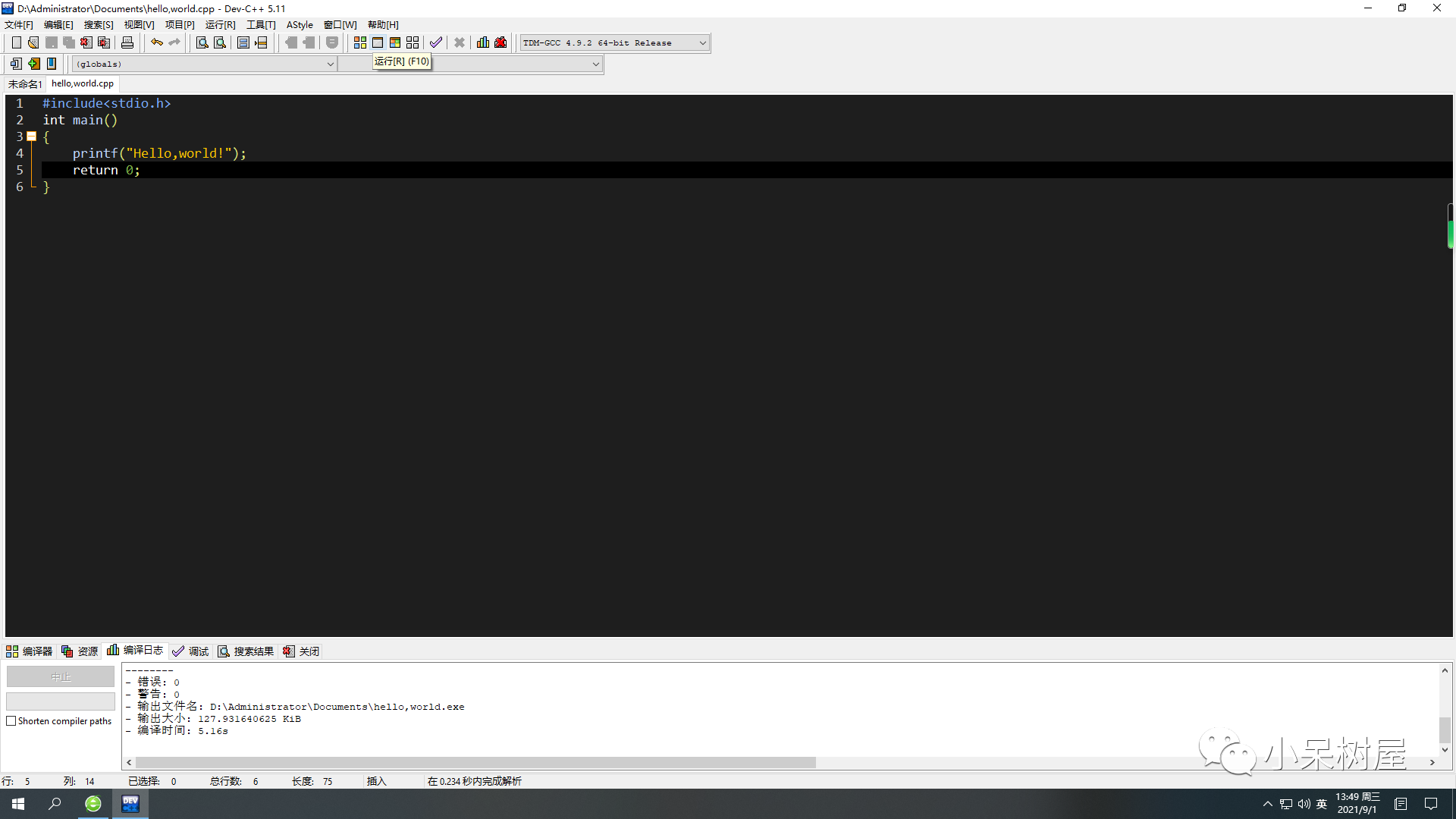Image resolution: width=1456 pixels, height=819 pixels.
Task: Click the Debug checkmark icon
Action: [436, 42]
